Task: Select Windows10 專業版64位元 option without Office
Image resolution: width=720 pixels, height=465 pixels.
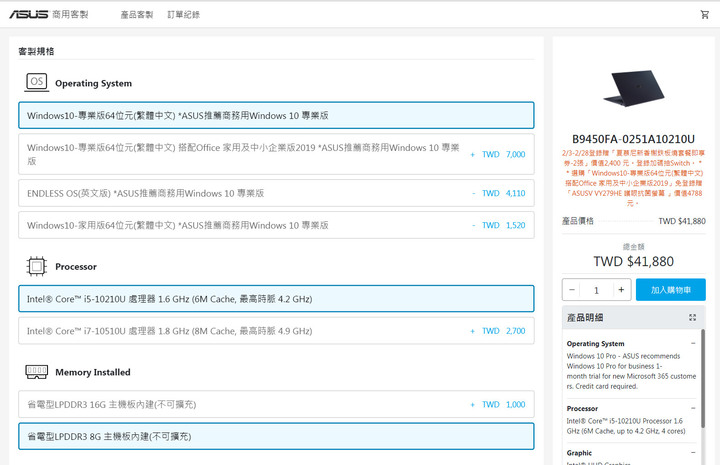Action: click(x=276, y=115)
